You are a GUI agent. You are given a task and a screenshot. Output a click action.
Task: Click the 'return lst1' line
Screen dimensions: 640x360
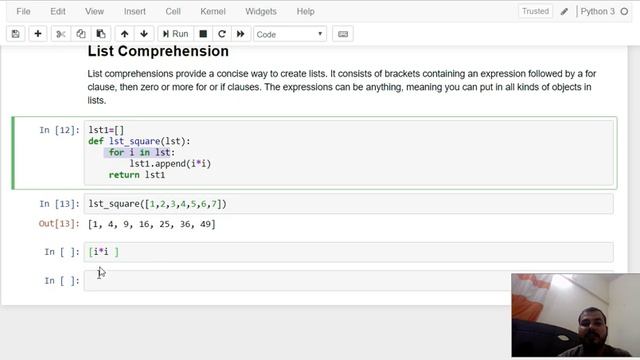point(137,175)
